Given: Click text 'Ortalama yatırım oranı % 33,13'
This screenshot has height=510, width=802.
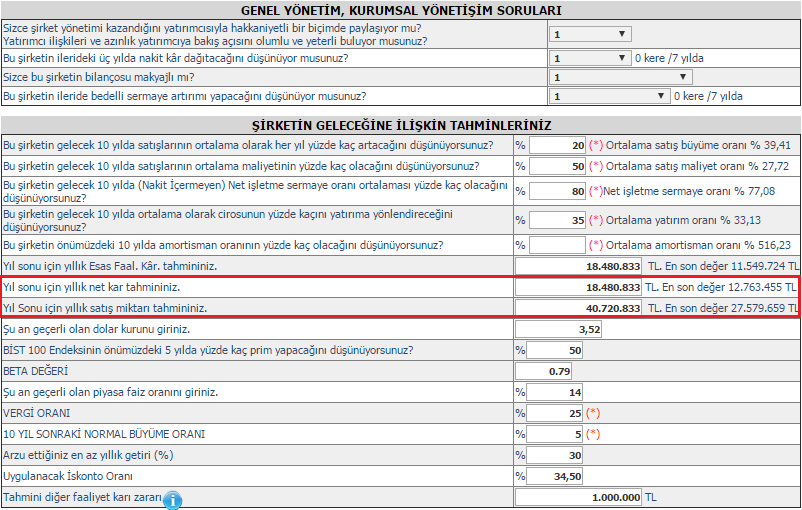Looking at the screenshot, I should (x=683, y=220).
